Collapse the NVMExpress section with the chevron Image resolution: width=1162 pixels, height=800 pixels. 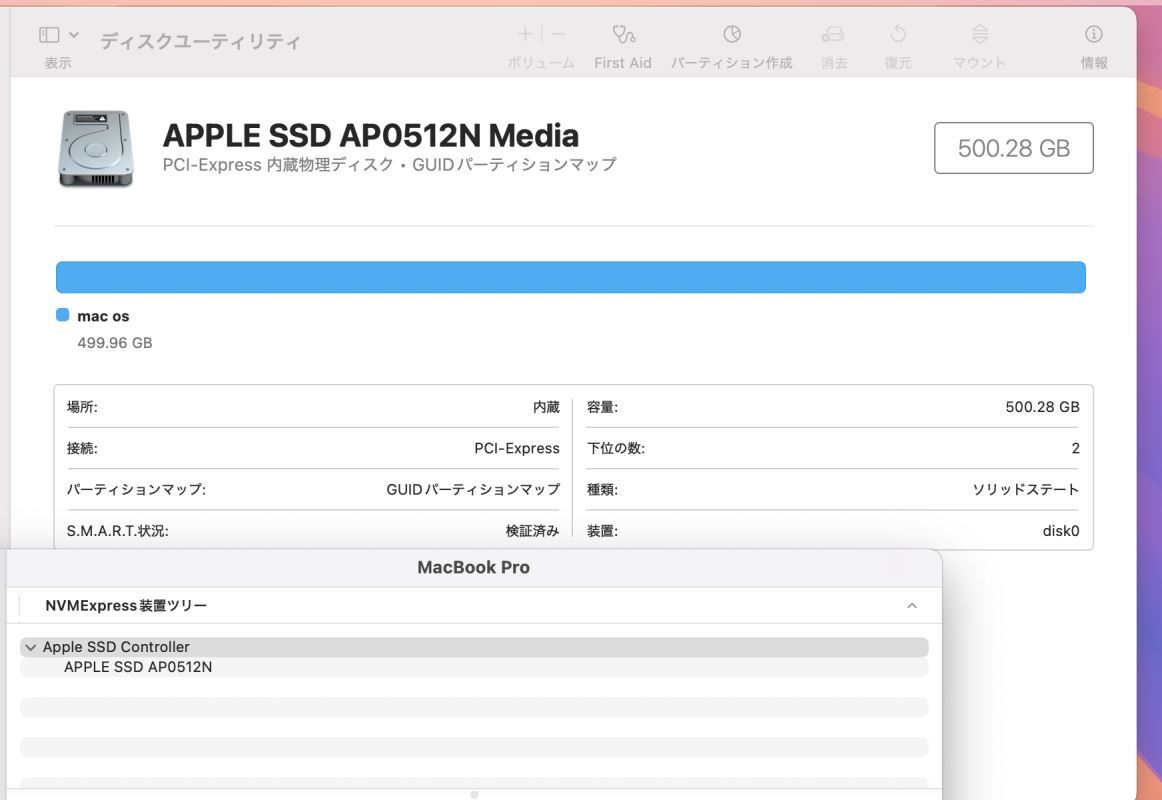pyautogui.click(x=912, y=606)
